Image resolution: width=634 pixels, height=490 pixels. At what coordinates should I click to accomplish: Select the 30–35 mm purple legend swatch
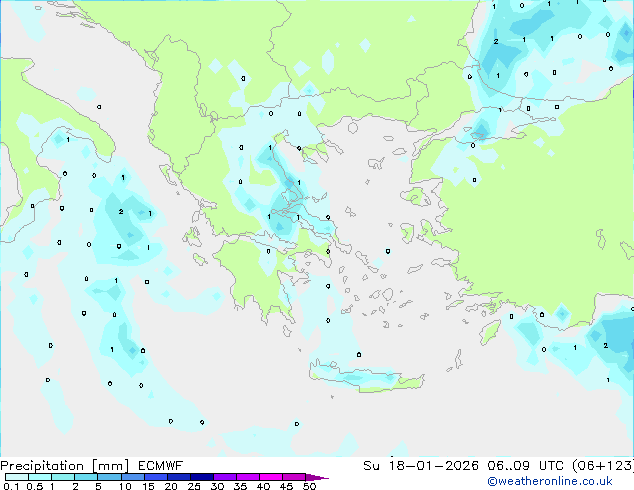225,477
